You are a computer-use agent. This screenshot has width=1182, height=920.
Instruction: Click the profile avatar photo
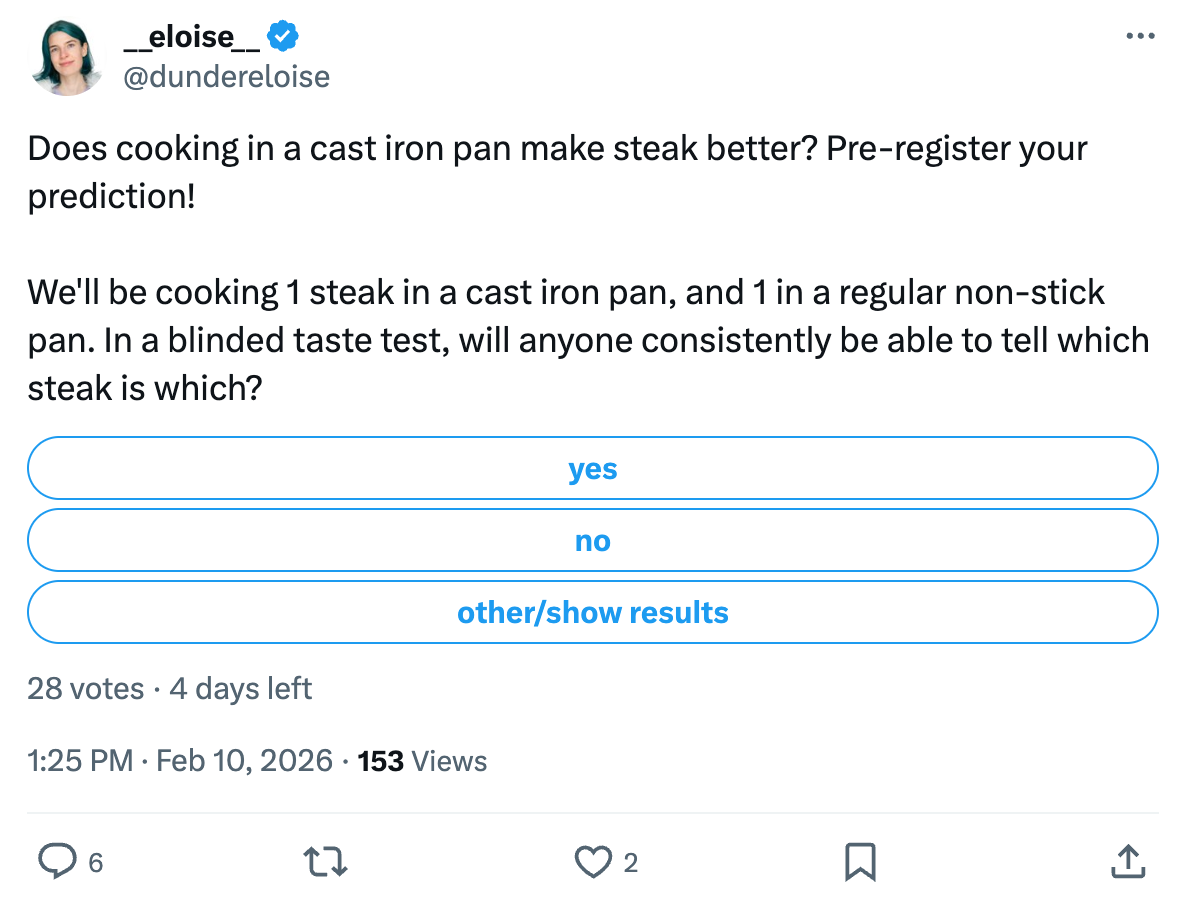point(68,58)
